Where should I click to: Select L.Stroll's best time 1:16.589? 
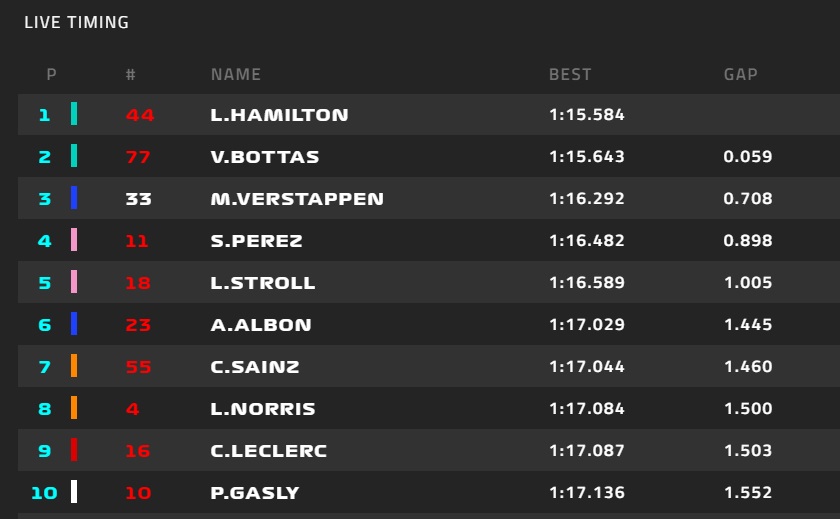[587, 283]
